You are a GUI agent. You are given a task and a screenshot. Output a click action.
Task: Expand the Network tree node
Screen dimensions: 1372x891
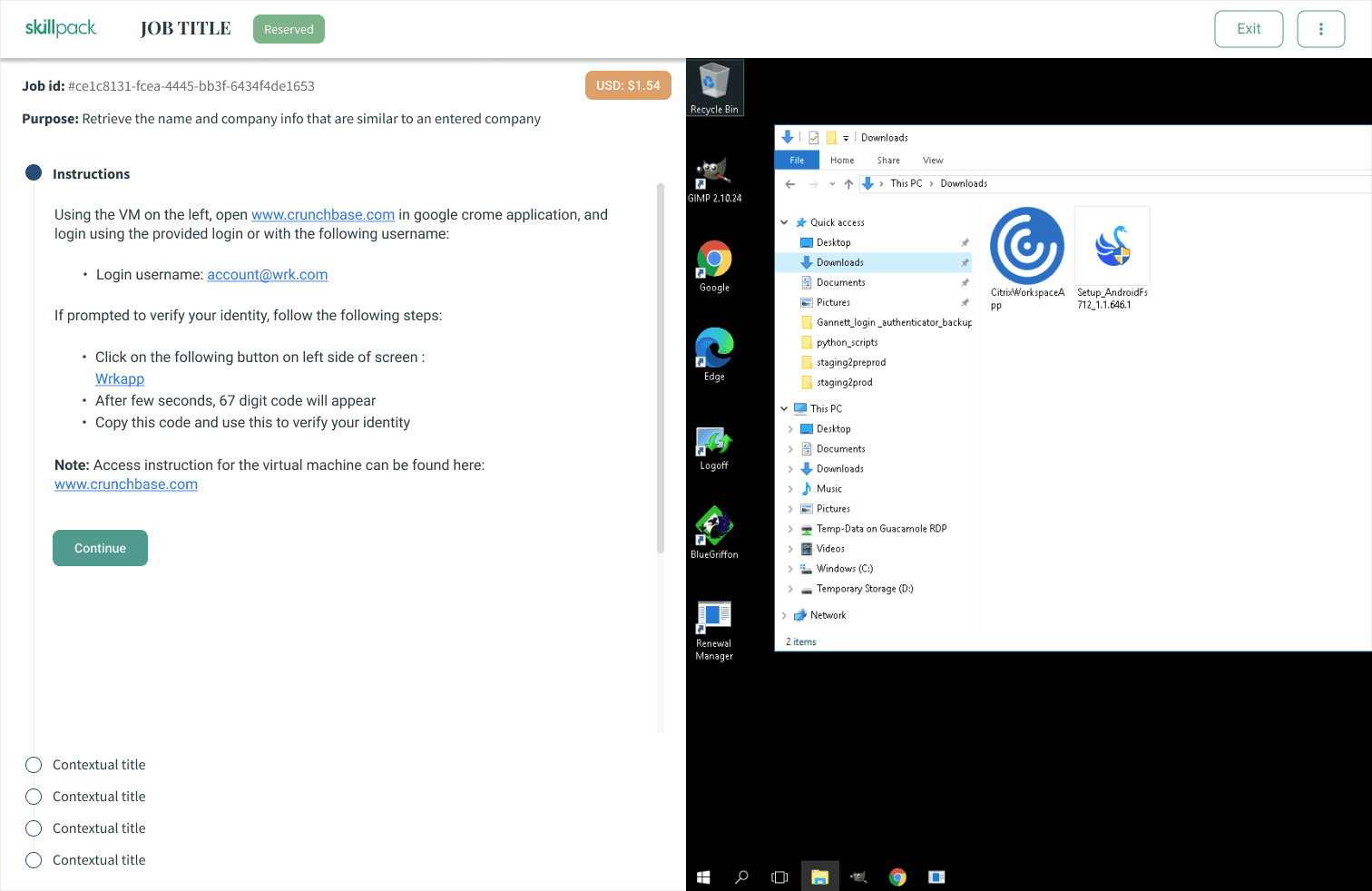pyautogui.click(x=785, y=615)
